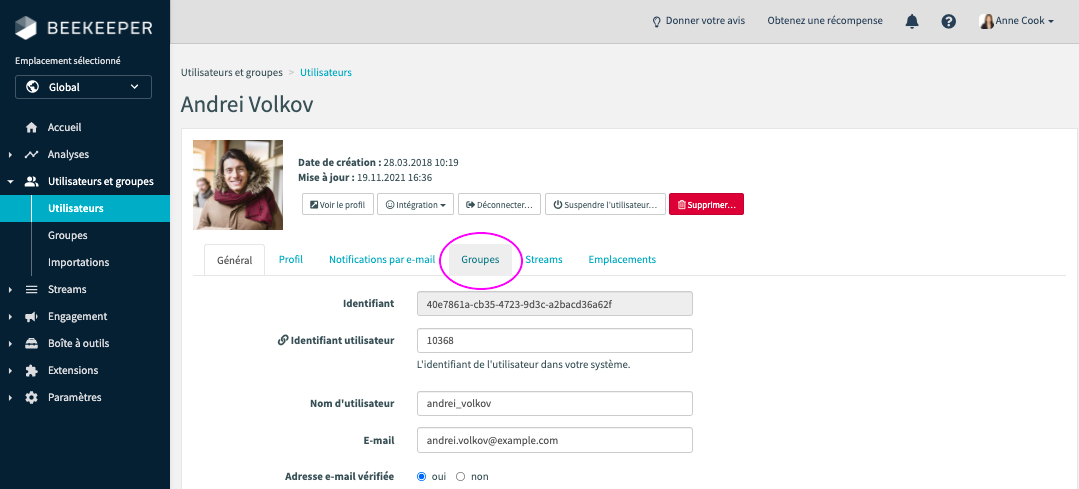
Task: Click the red Supprimer button
Action: (706, 204)
